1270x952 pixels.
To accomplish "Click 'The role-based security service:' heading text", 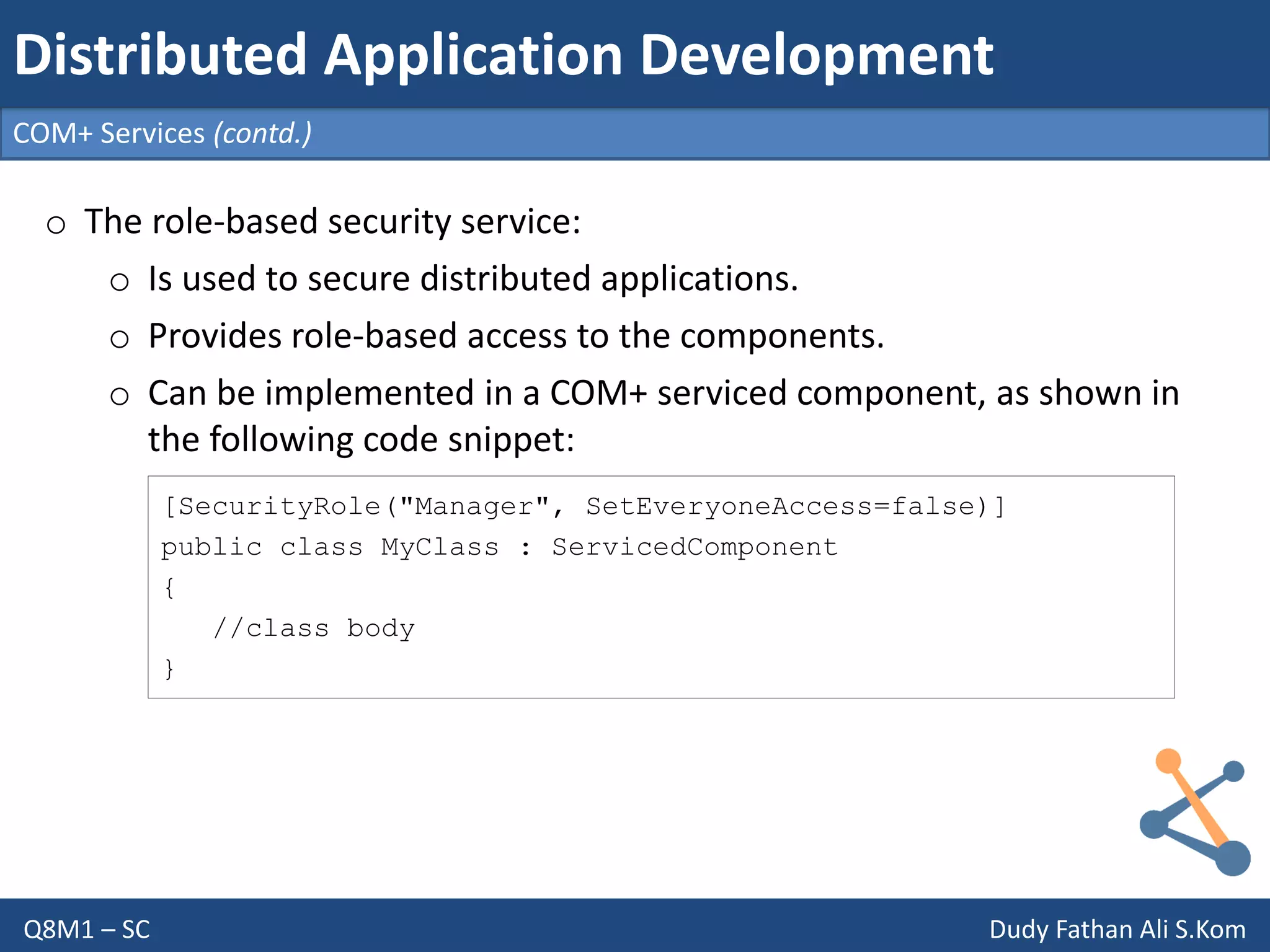I will pos(332,221).
